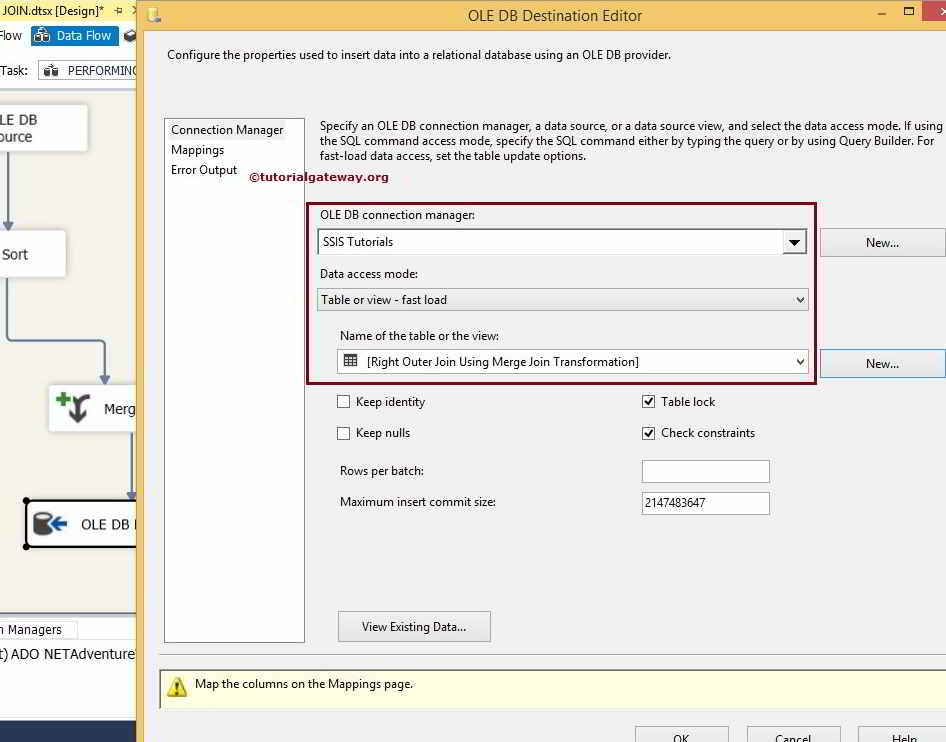Image resolution: width=946 pixels, height=742 pixels.
Task: Click the Cancel button
Action: coord(793,736)
